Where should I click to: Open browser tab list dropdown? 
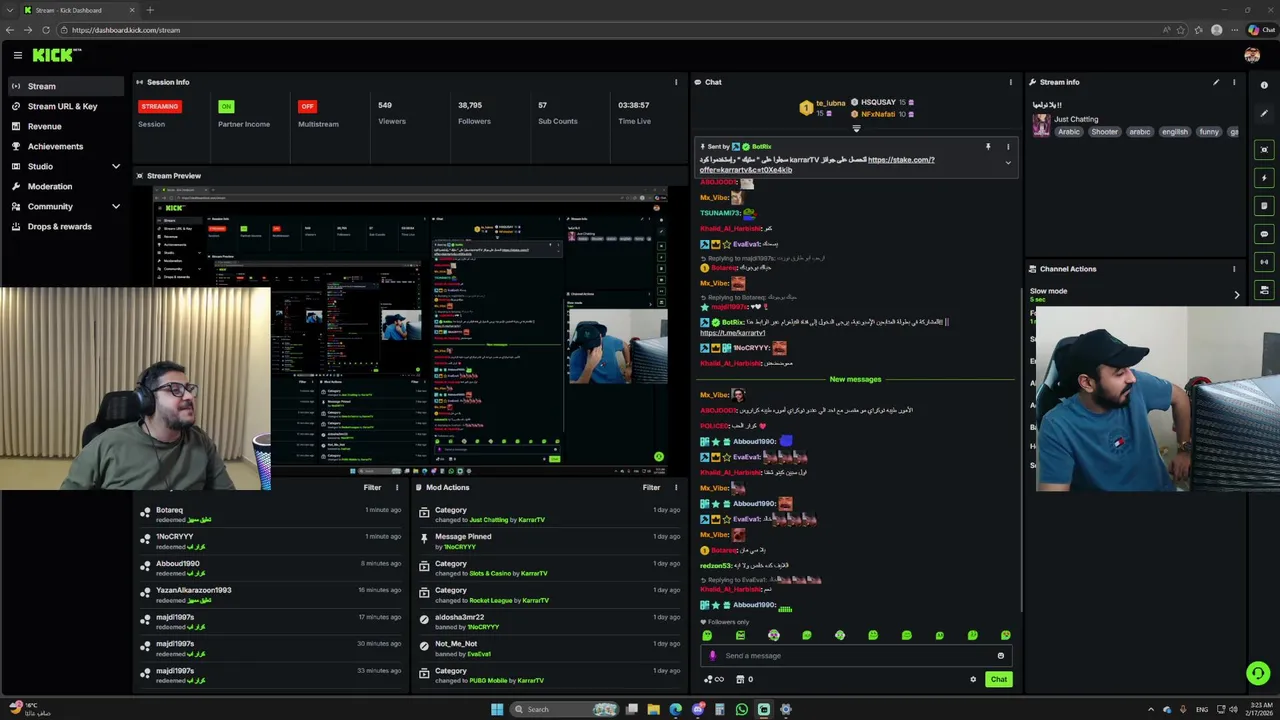click(x=10, y=10)
